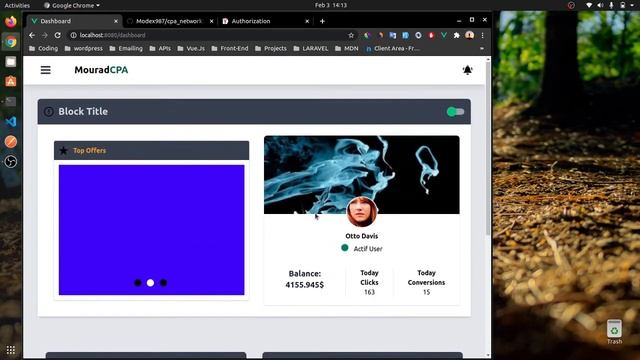This screenshot has width=640, height=360.
Task: Open the system tray volume icon
Action: 600,5
